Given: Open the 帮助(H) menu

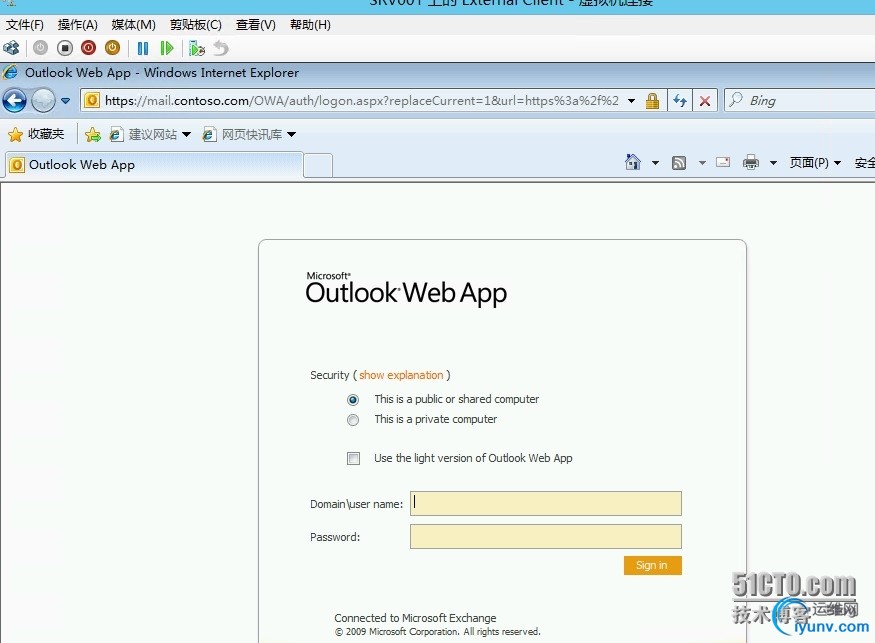Looking at the screenshot, I should coord(310,25).
